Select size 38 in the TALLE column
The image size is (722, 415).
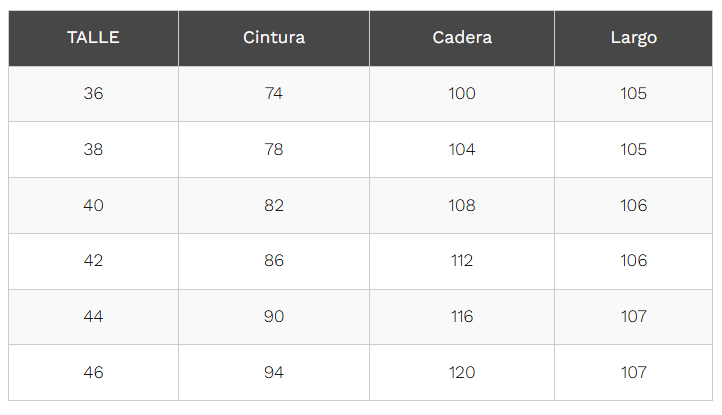[x=93, y=150]
